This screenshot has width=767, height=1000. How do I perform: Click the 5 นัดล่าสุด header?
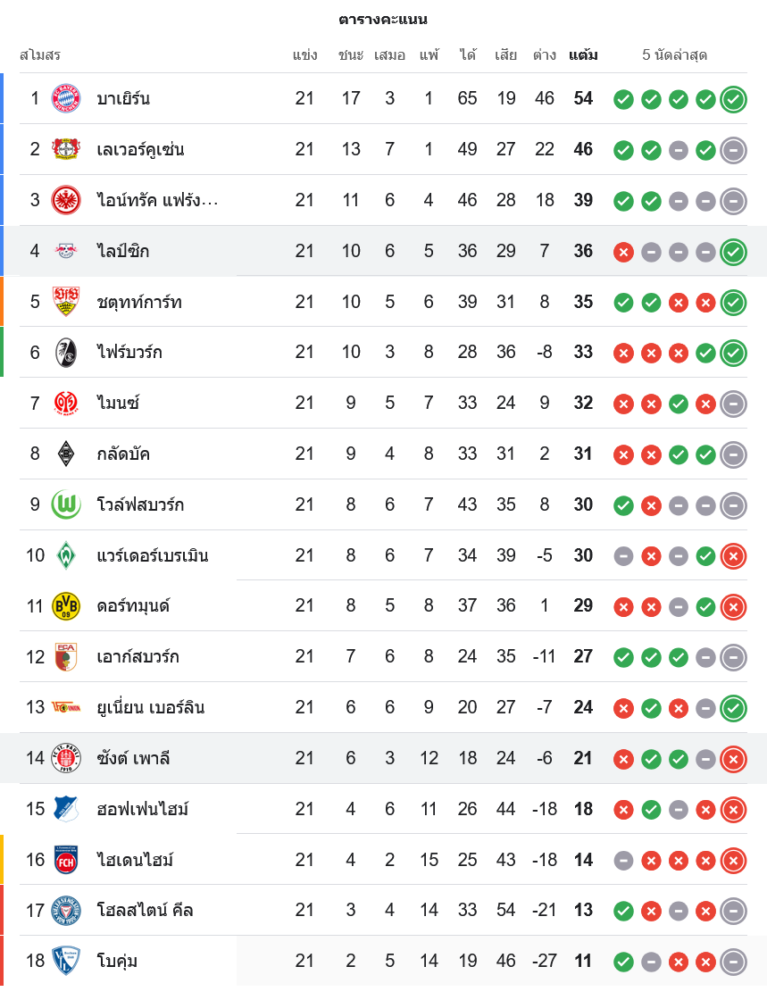[x=674, y=55]
